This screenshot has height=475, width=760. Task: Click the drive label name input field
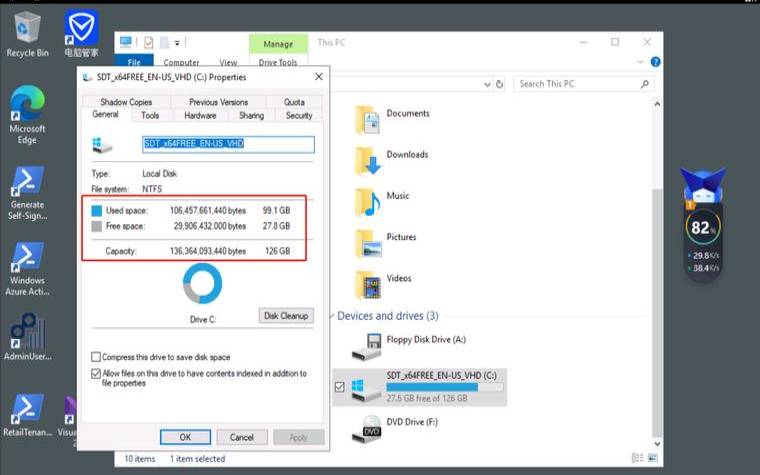228,144
